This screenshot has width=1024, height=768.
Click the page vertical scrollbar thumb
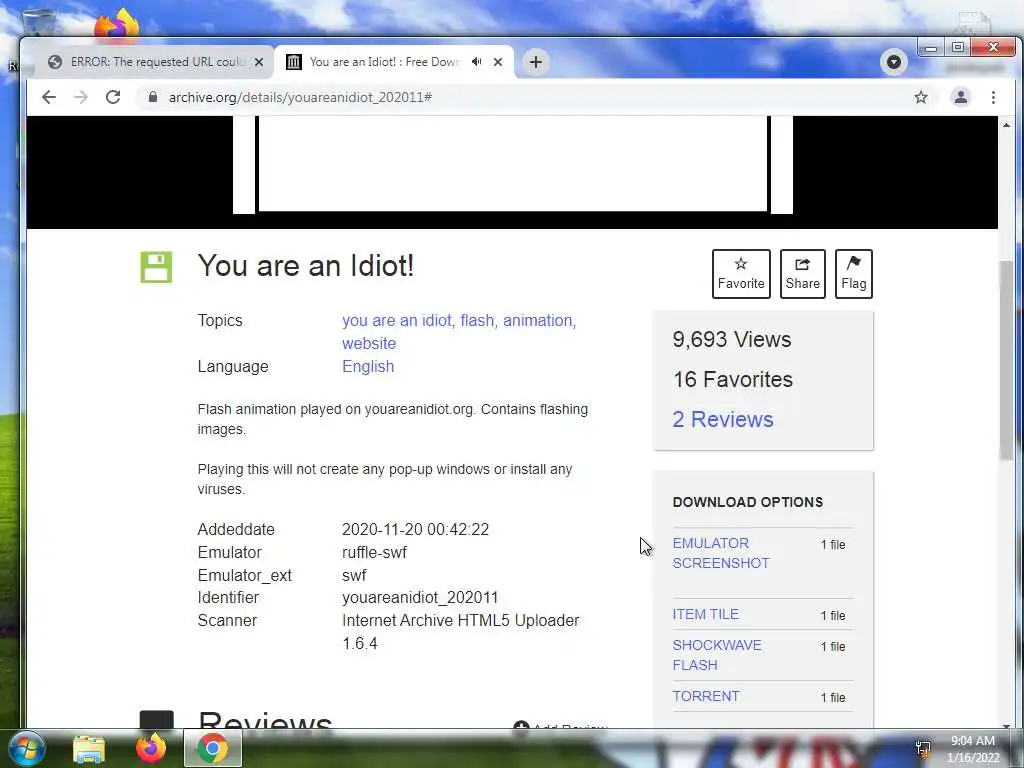(x=1006, y=359)
